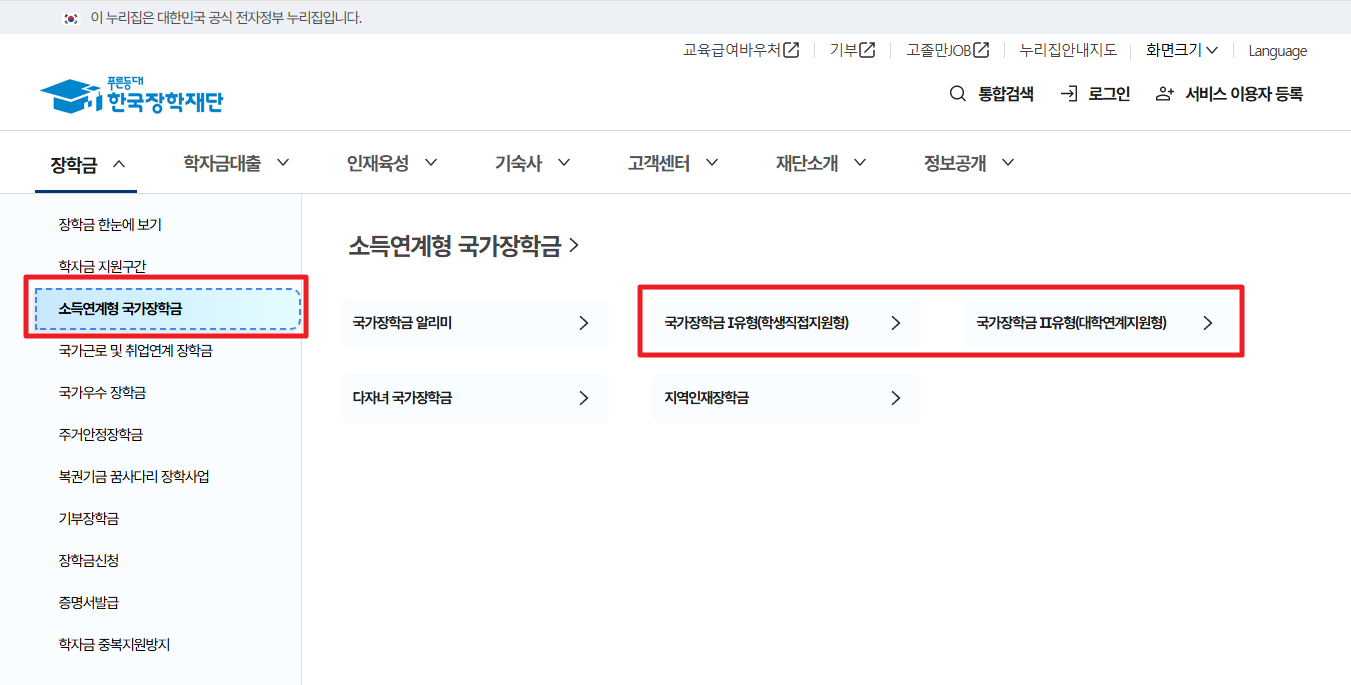1351x685 pixels.
Task: Open 국가장학금 I유형(학생직접지원형) card
Action: pyautogui.click(x=786, y=322)
